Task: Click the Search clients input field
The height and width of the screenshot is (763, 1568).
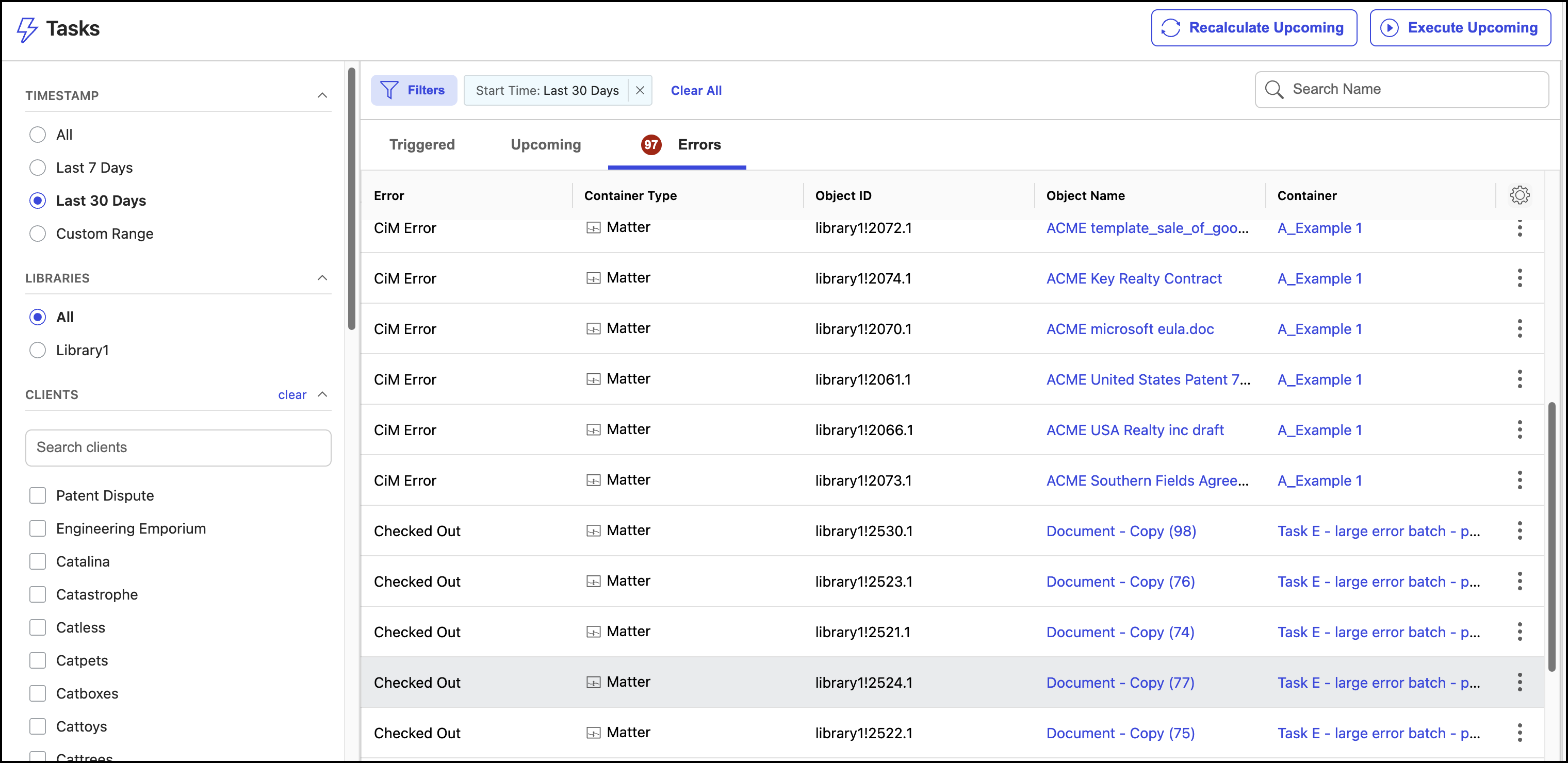Action: (178, 447)
